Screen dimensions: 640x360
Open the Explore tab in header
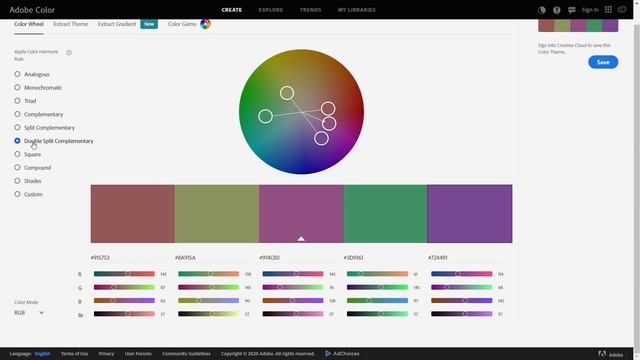[x=271, y=10]
